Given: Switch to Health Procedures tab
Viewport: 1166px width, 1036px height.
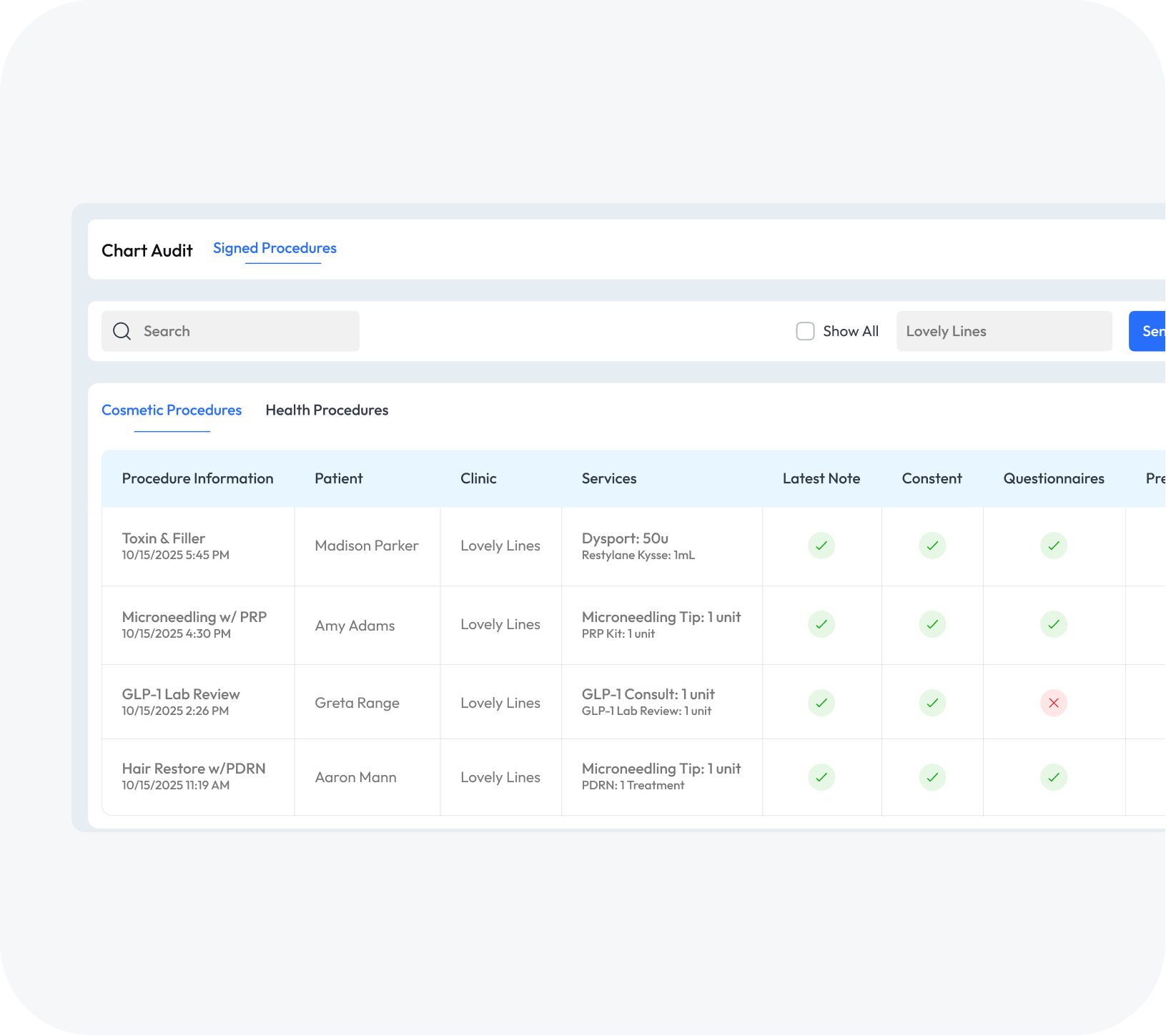Looking at the screenshot, I should (x=327, y=410).
